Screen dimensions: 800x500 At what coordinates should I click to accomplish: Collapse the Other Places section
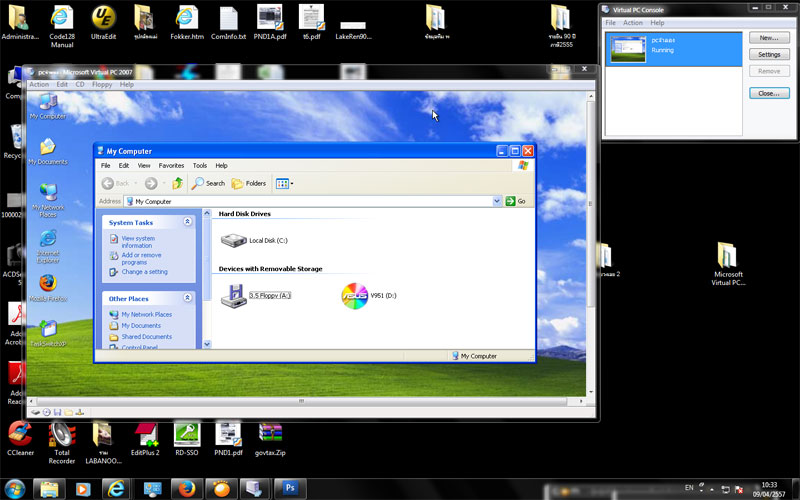187,297
